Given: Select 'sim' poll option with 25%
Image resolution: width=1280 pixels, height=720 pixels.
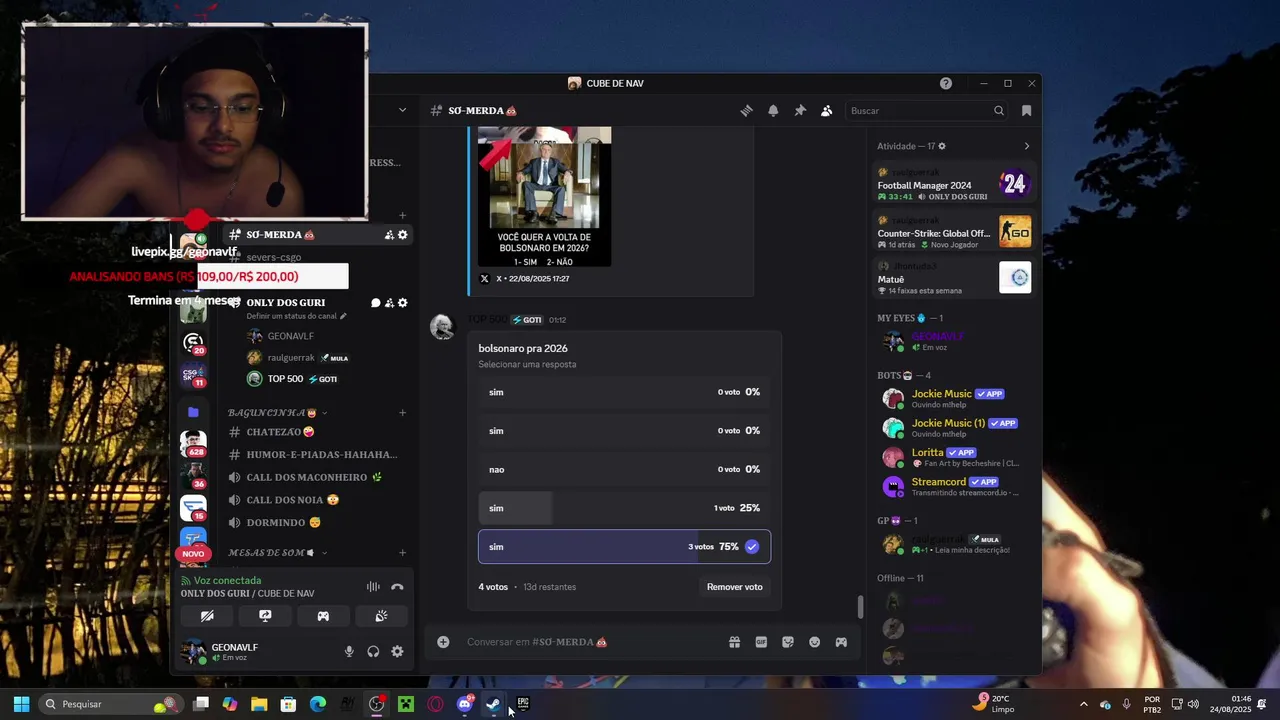Looking at the screenshot, I should [x=625, y=508].
